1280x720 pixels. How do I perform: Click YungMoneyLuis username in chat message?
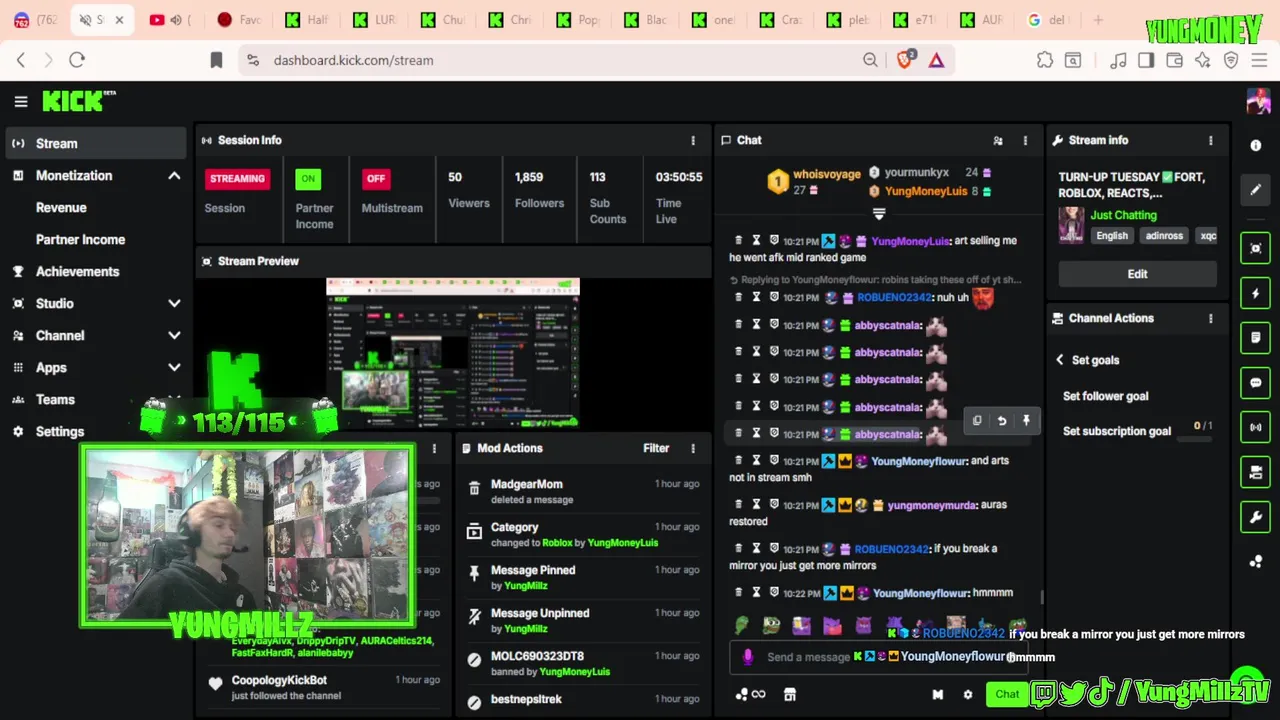(910, 241)
